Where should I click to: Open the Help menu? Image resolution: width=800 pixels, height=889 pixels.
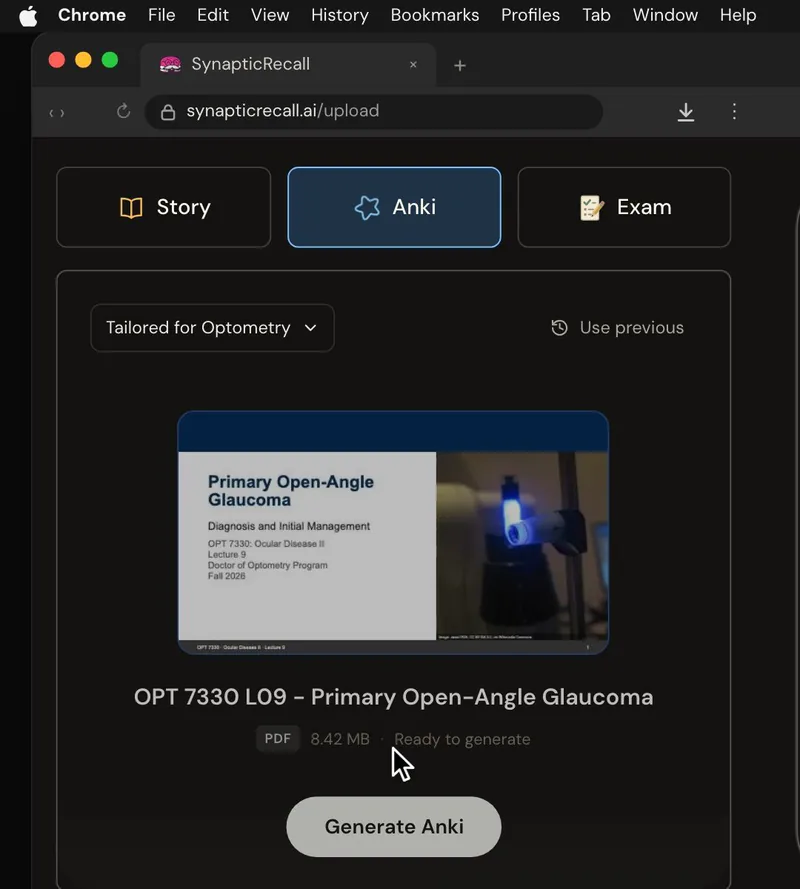pos(738,15)
